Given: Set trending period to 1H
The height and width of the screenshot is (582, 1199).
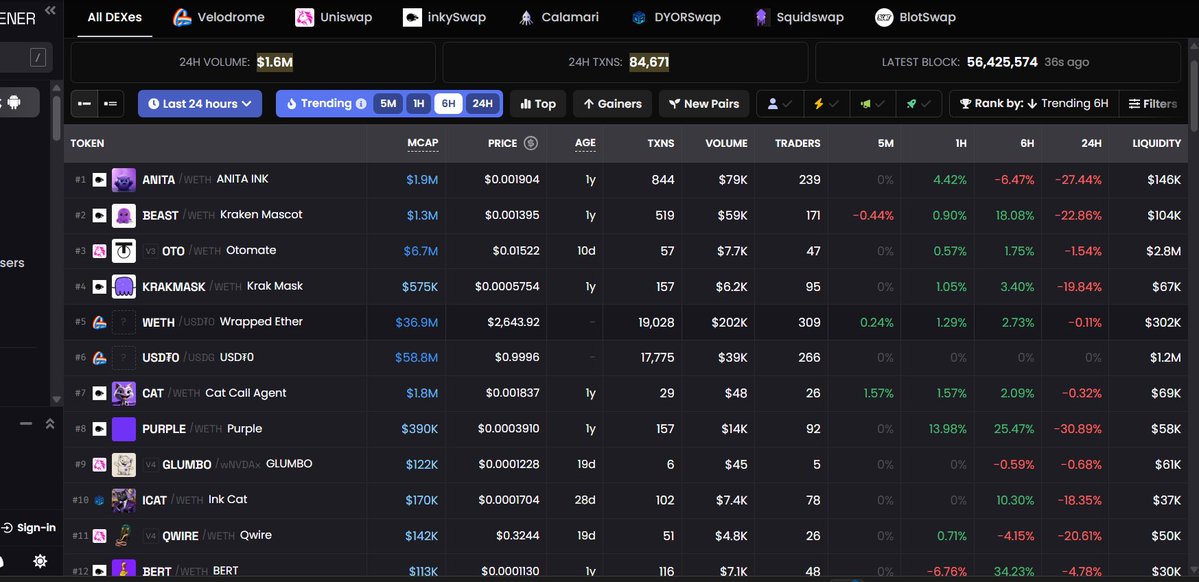Looking at the screenshot, I should [418, 103].
